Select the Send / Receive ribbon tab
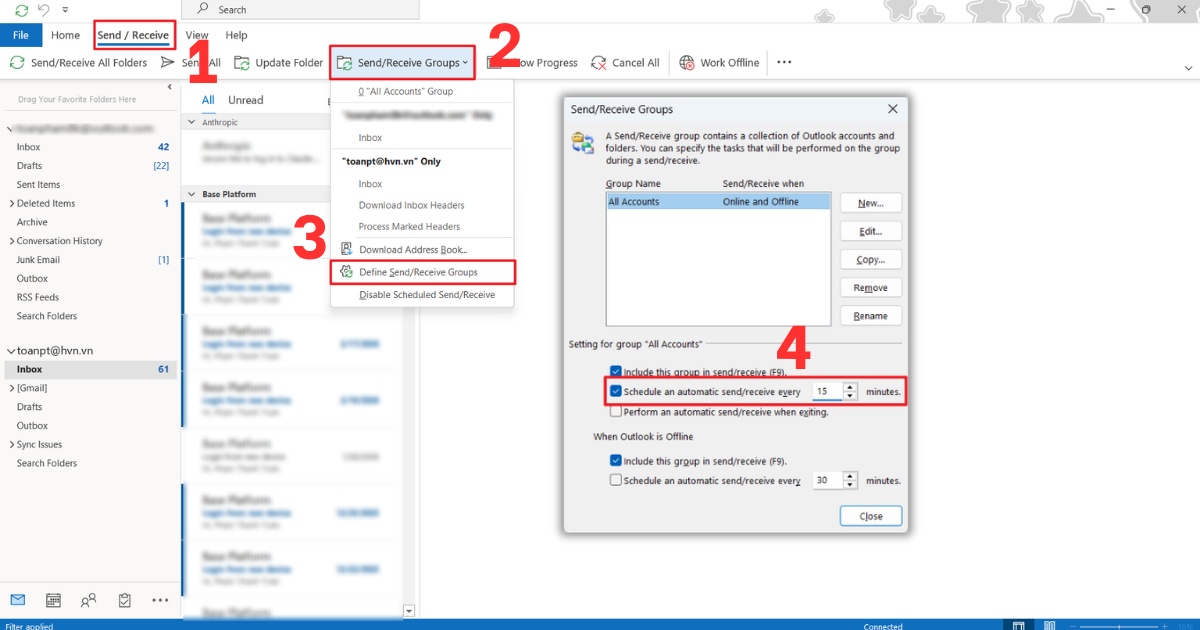The width and height of the screenshot is (1200, 630). pyautogui.click(x=133, y=35)
